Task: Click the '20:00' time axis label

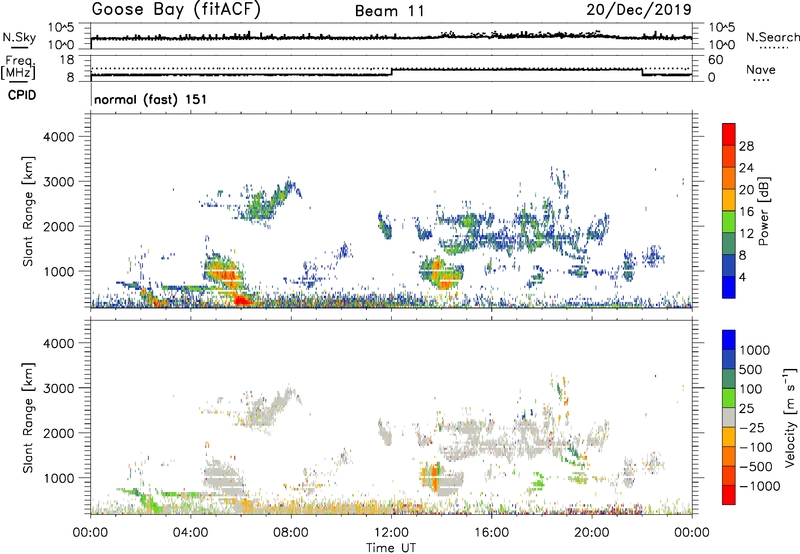Action: pos(592,533)
